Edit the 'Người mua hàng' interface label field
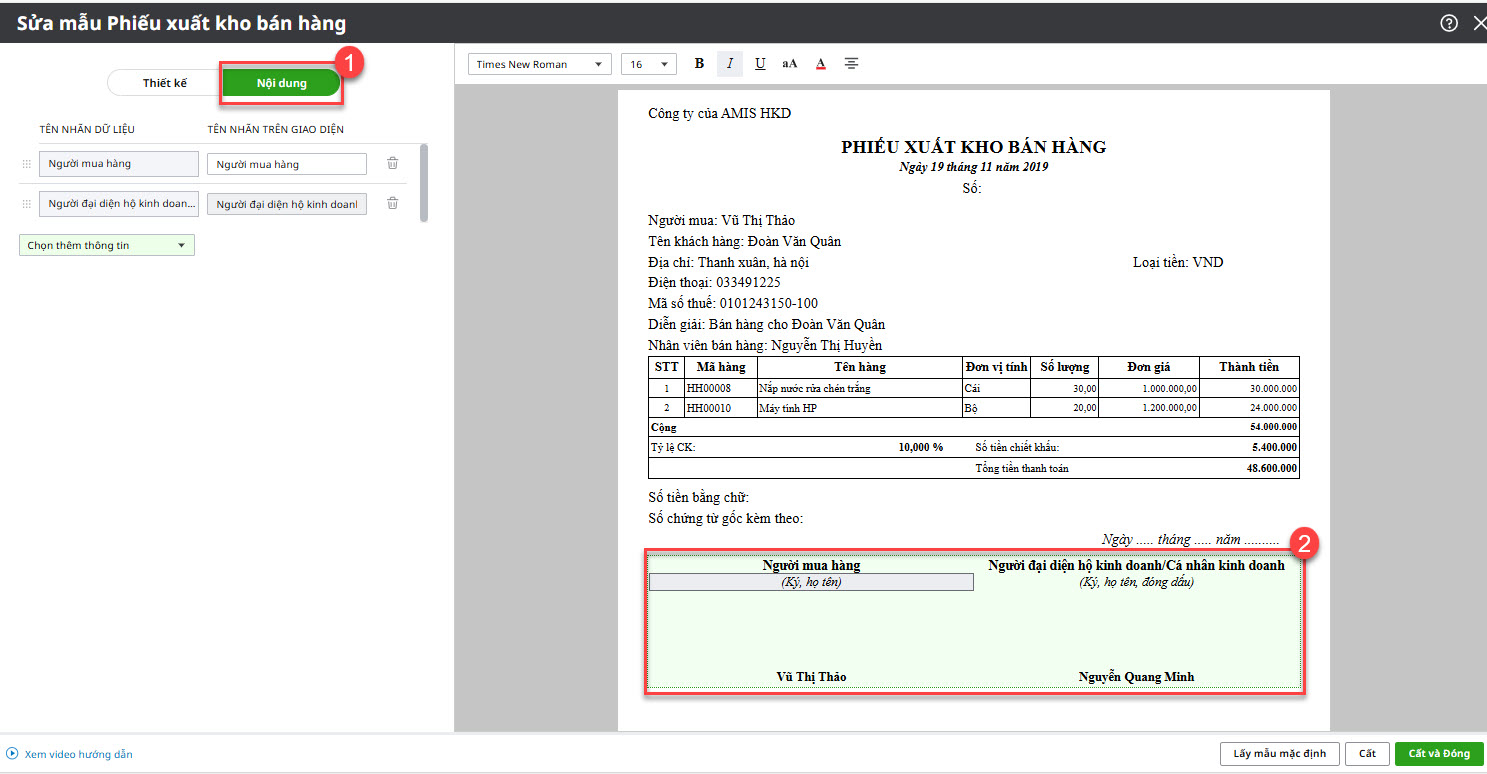 point(287,164)
